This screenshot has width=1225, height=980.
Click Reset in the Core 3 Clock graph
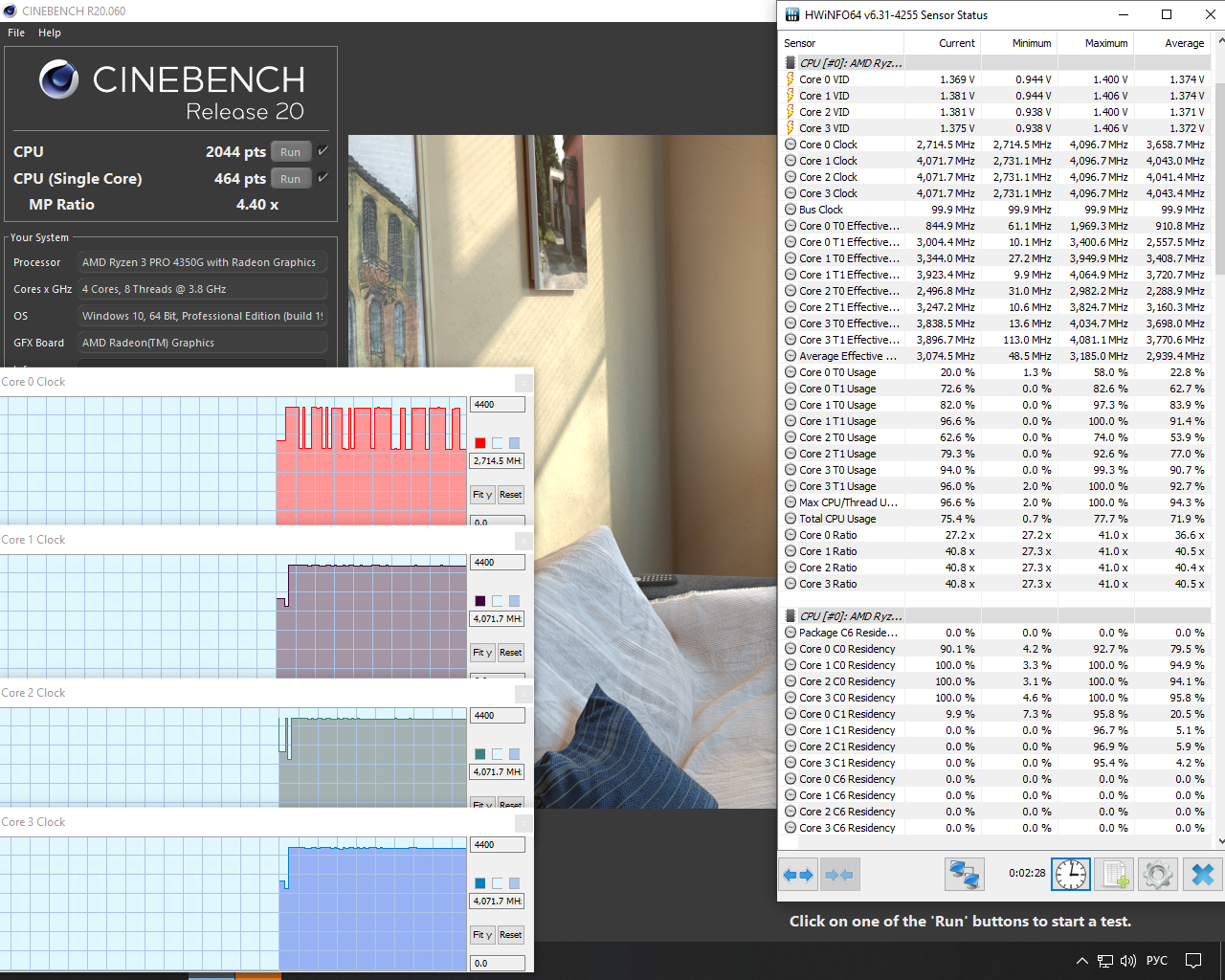point(511,935)
